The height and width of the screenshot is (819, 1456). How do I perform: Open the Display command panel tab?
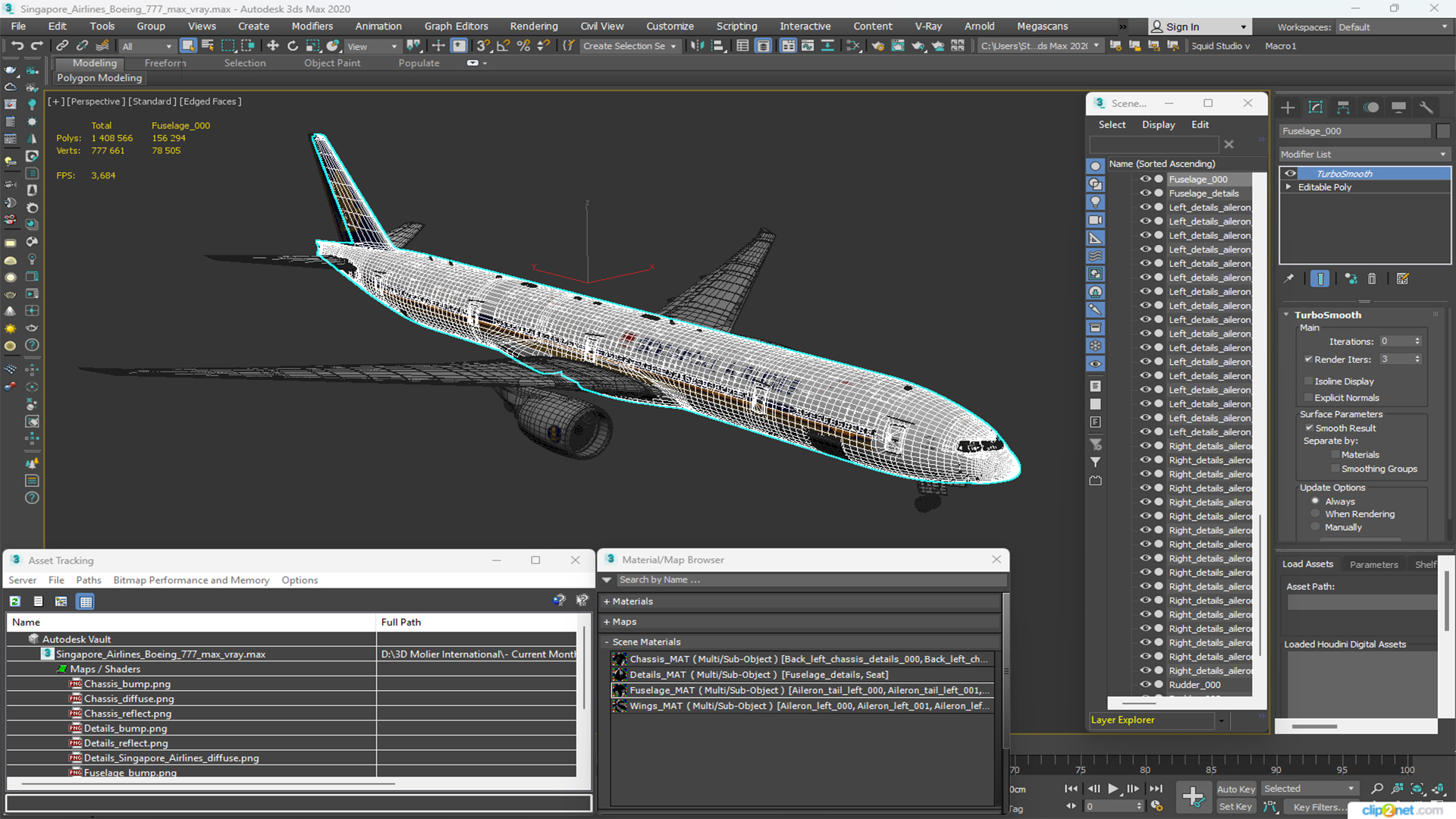1398,108
